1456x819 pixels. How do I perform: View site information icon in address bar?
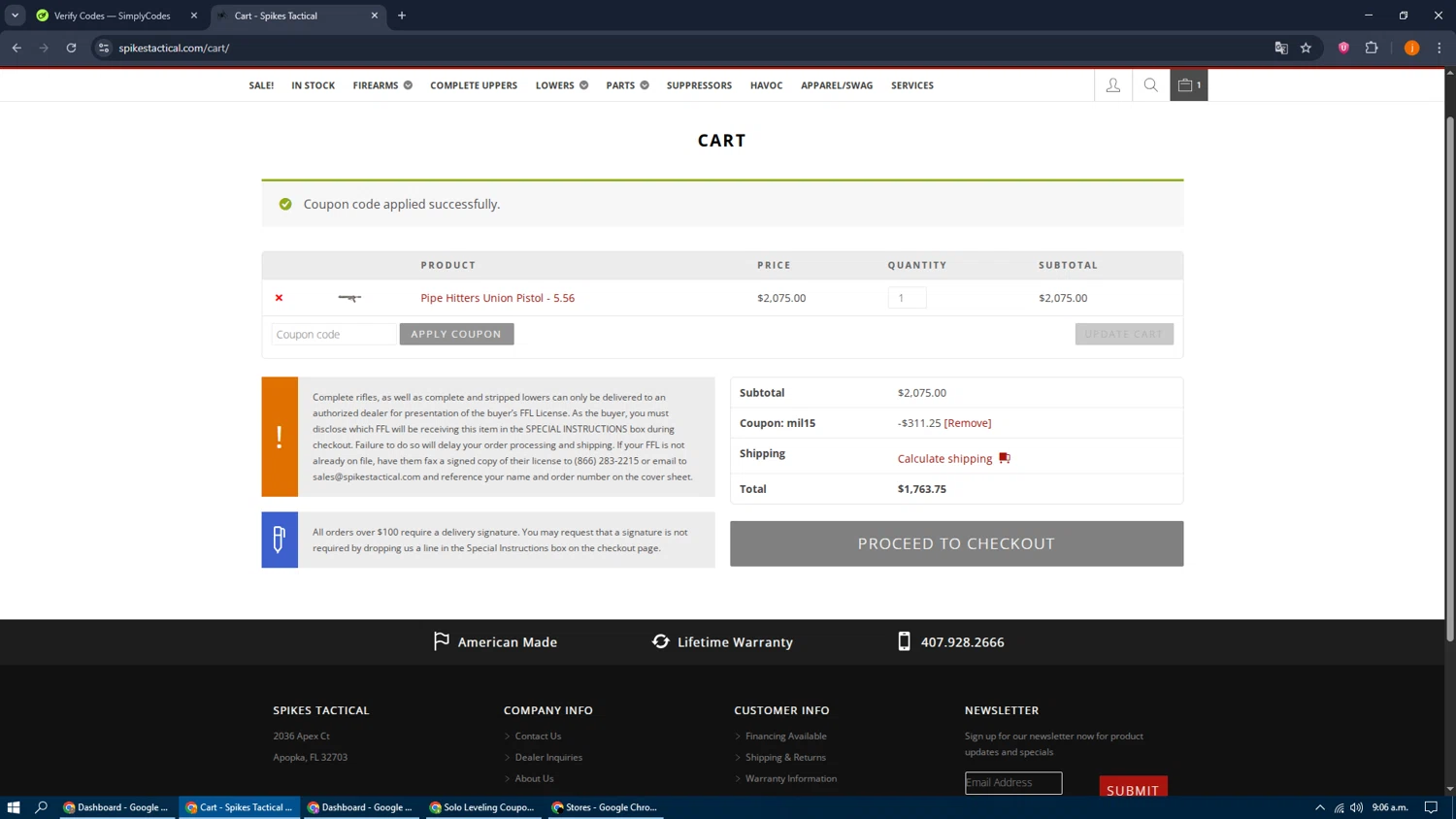click(x=104, y=48)
